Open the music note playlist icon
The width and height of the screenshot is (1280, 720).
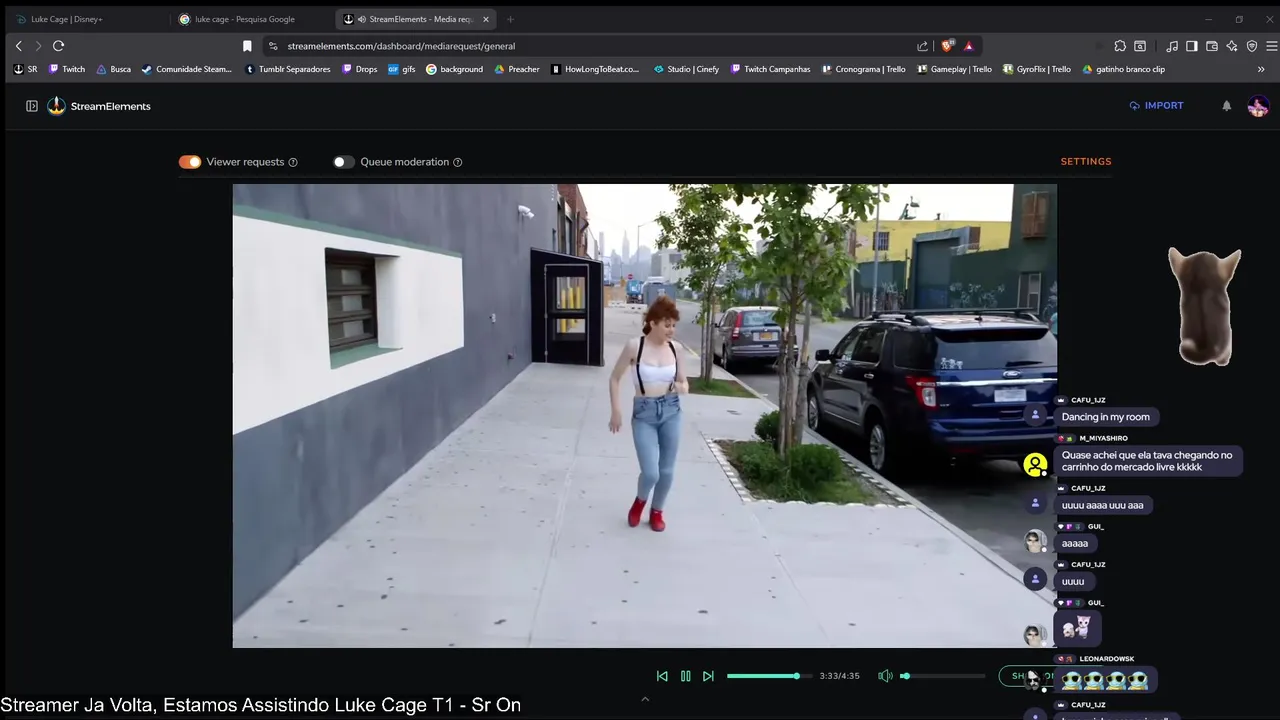coord(1172,46)
